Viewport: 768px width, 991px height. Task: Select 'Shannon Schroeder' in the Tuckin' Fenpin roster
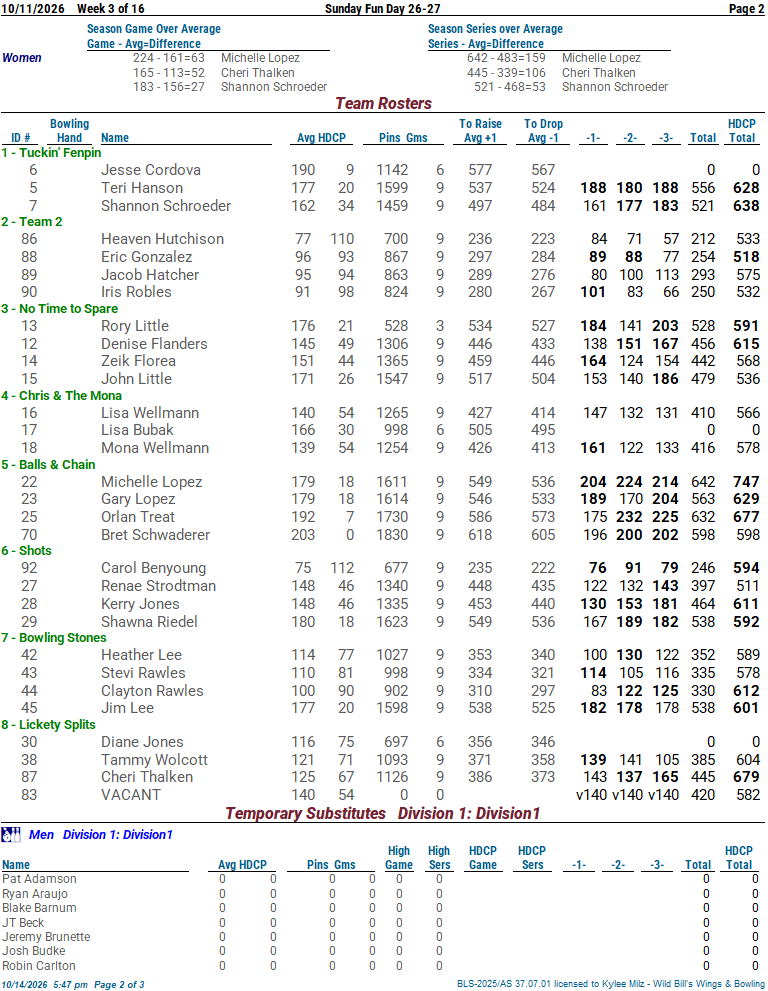(166, 206)
